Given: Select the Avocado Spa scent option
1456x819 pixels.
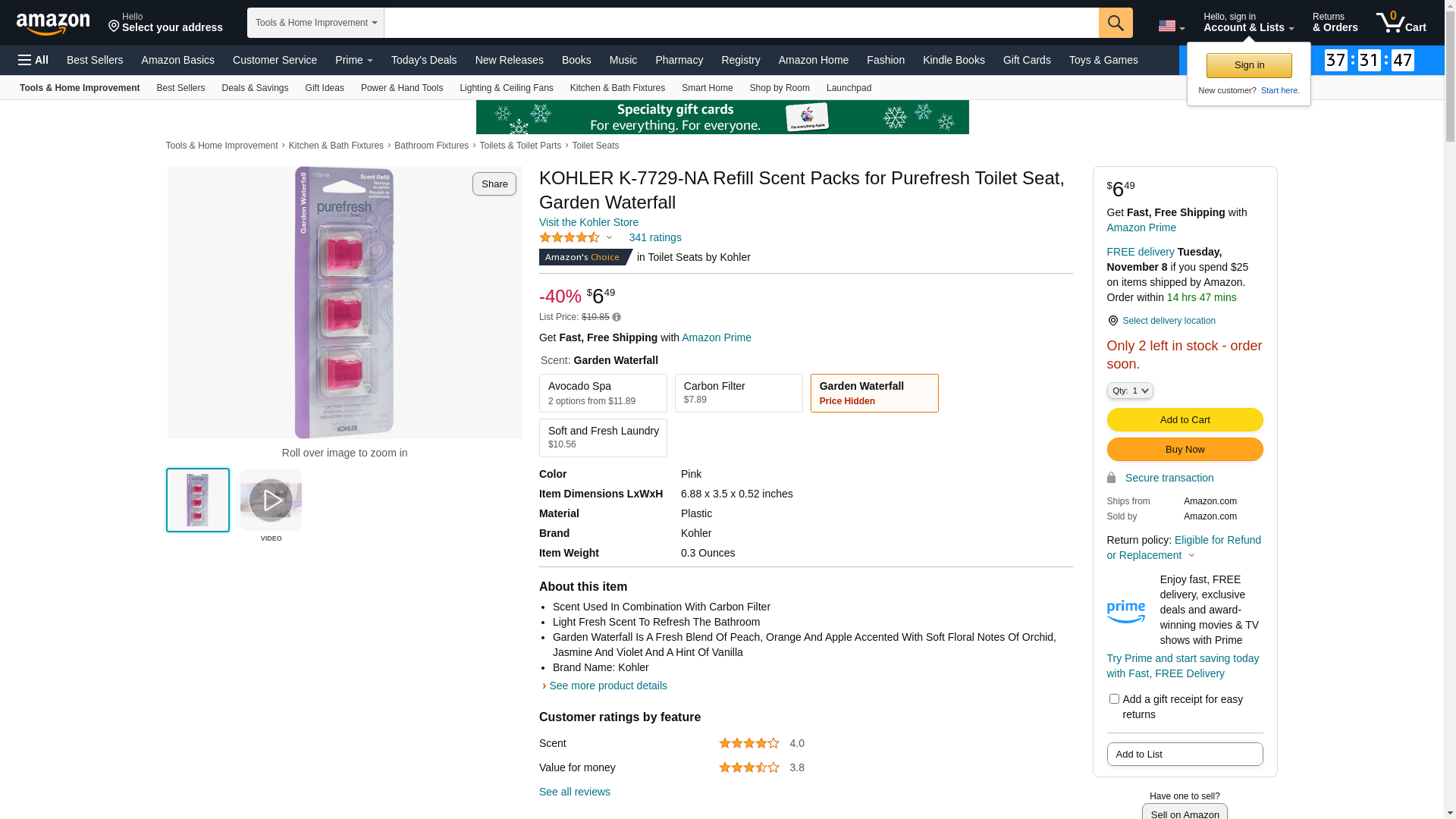Looking at the screenshot, I should pos(603,393).
